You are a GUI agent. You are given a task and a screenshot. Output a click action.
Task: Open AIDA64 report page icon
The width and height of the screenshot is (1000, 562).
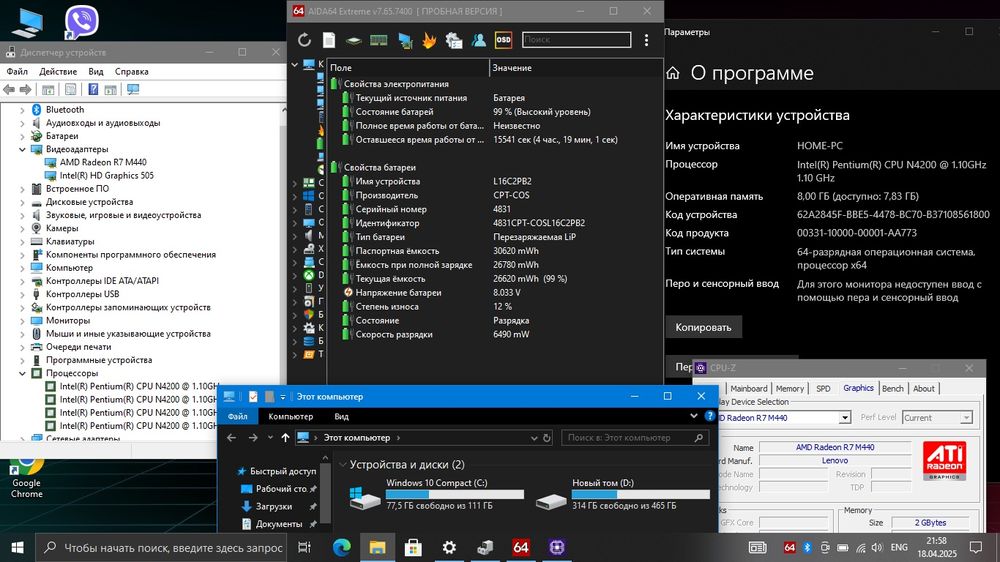[x=329, y=40]
